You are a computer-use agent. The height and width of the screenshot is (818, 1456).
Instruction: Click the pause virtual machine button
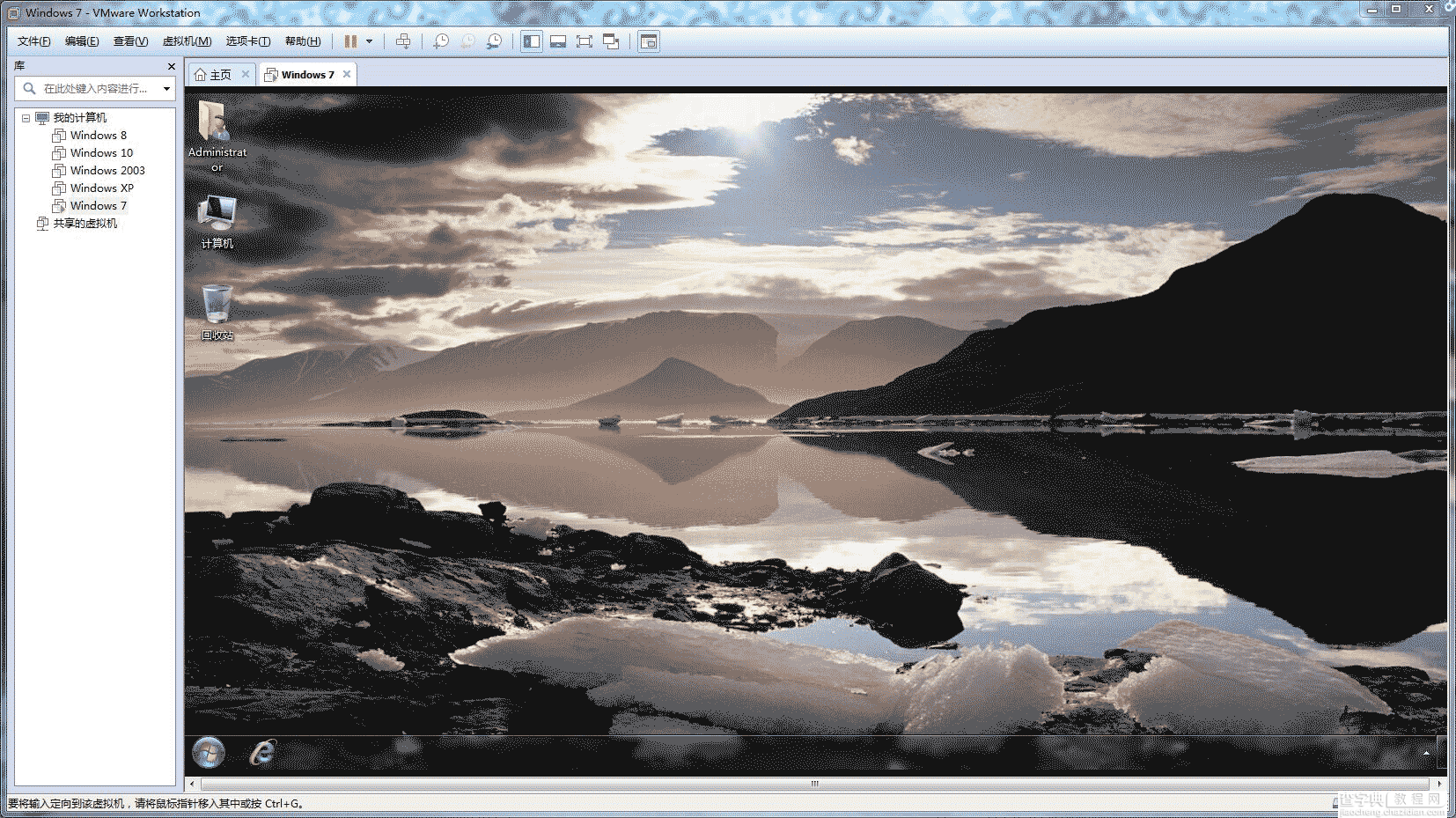[x=350, y=41]
